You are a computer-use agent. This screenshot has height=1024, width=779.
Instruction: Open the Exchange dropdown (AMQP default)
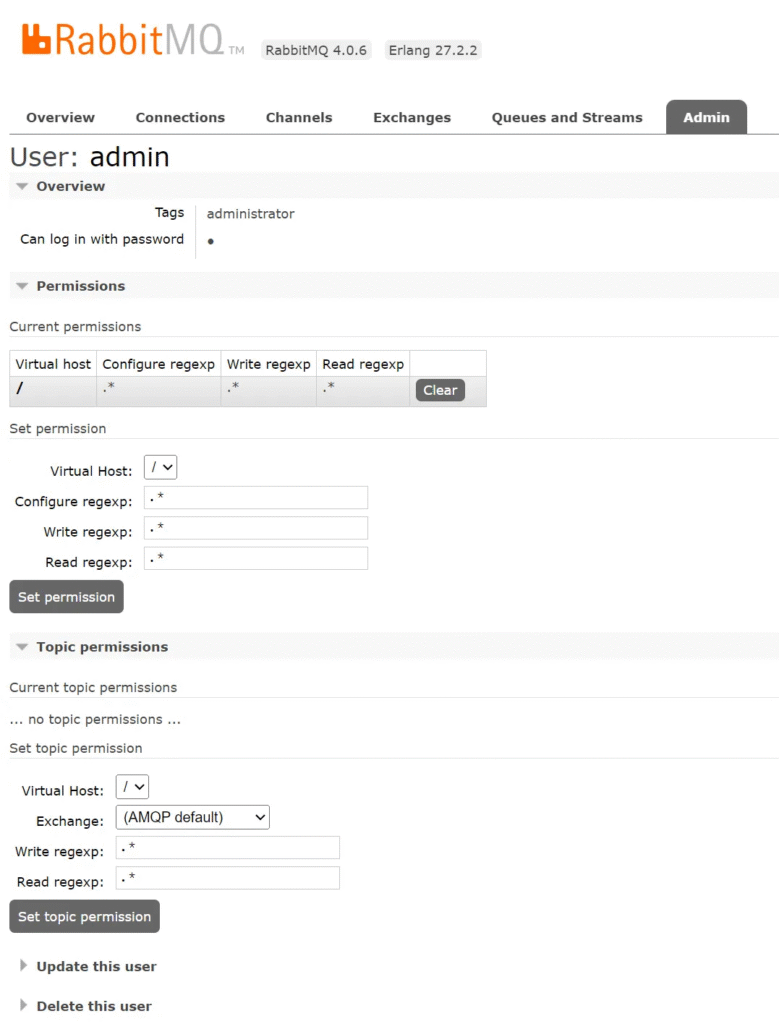[x=193, y=817]
